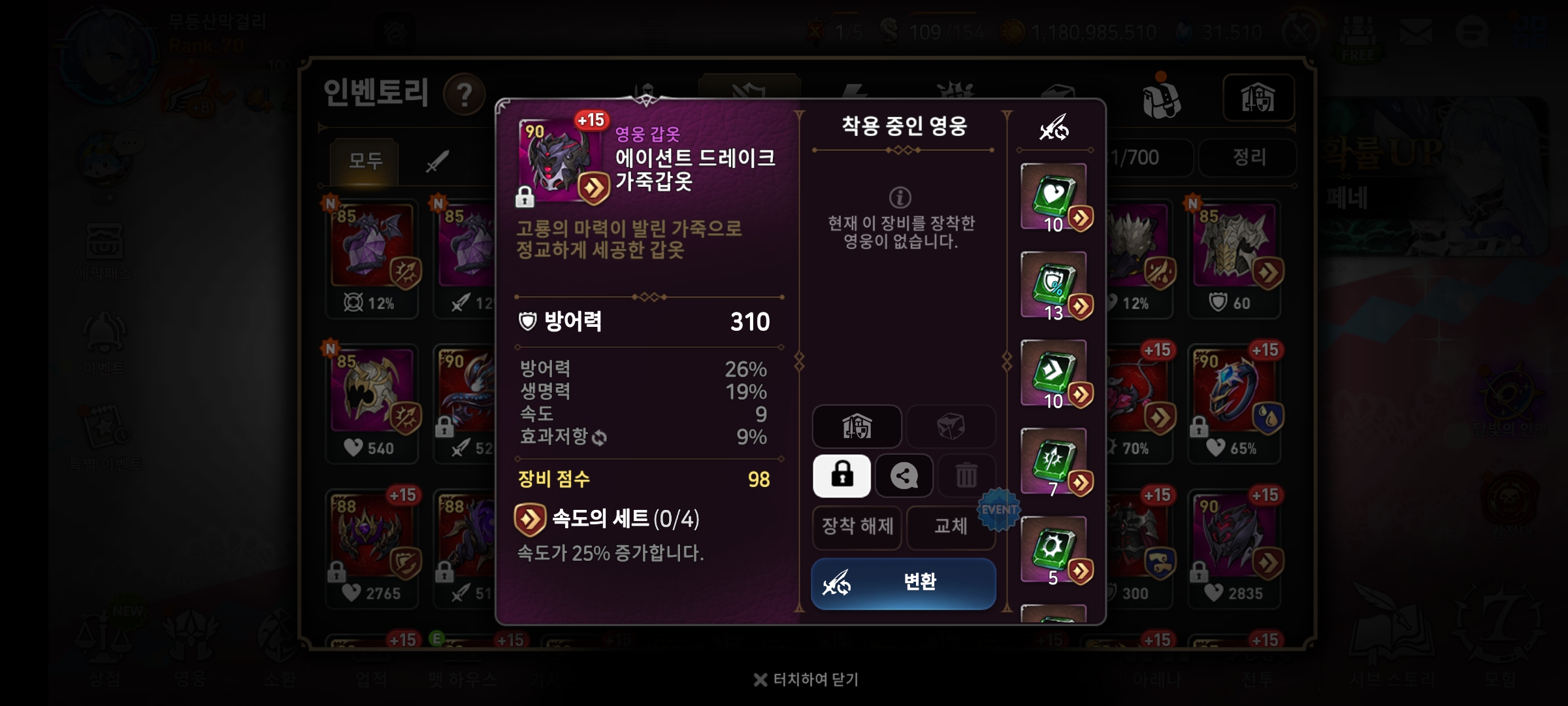Click the dice reroll icon button
The image size is (1568, 706).
[x=951, y=427]
